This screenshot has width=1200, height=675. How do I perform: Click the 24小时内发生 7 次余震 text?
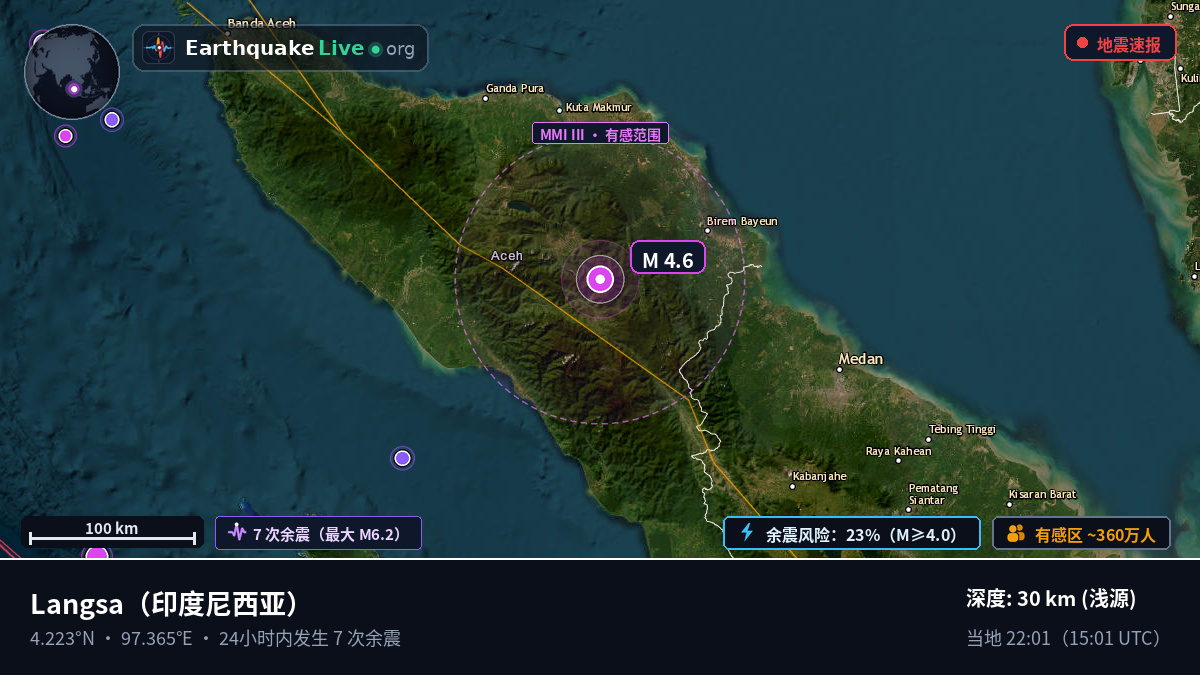coord(310,638)
